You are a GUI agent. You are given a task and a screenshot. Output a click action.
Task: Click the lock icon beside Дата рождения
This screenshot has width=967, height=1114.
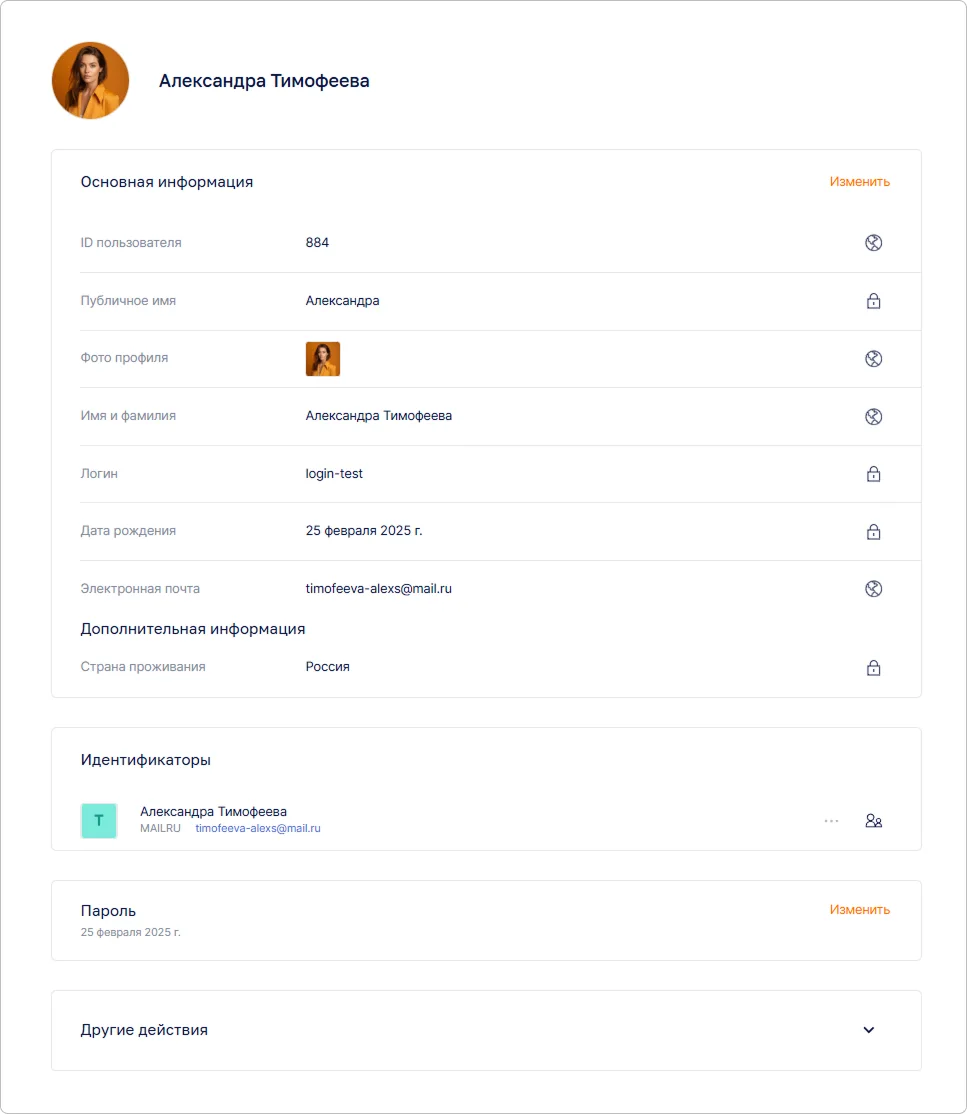pos(873,532)
